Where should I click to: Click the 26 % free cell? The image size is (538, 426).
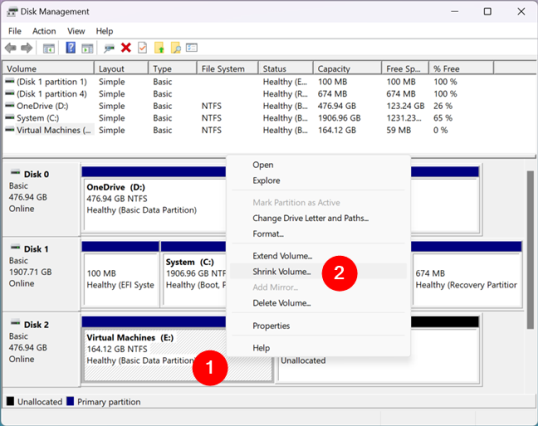443,106
